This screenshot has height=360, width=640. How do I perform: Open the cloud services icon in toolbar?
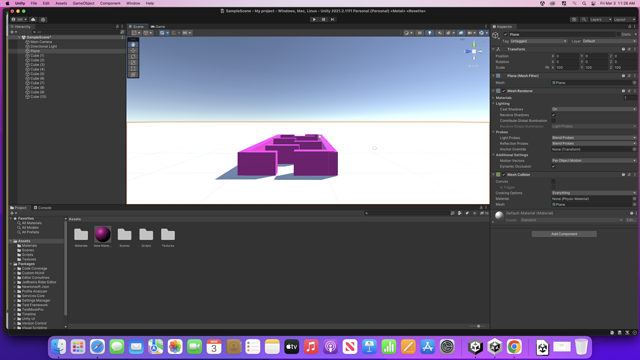click(33, 19)
